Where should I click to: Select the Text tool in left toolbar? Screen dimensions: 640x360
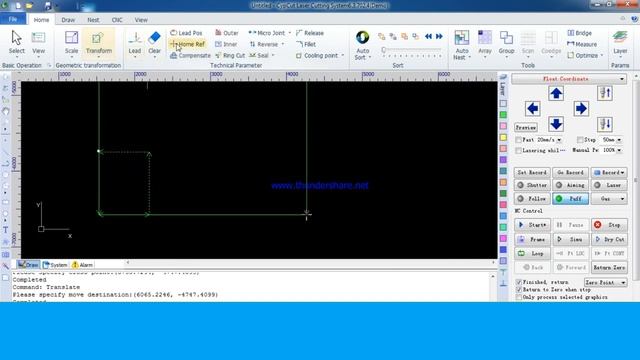(x=5, y=230)
